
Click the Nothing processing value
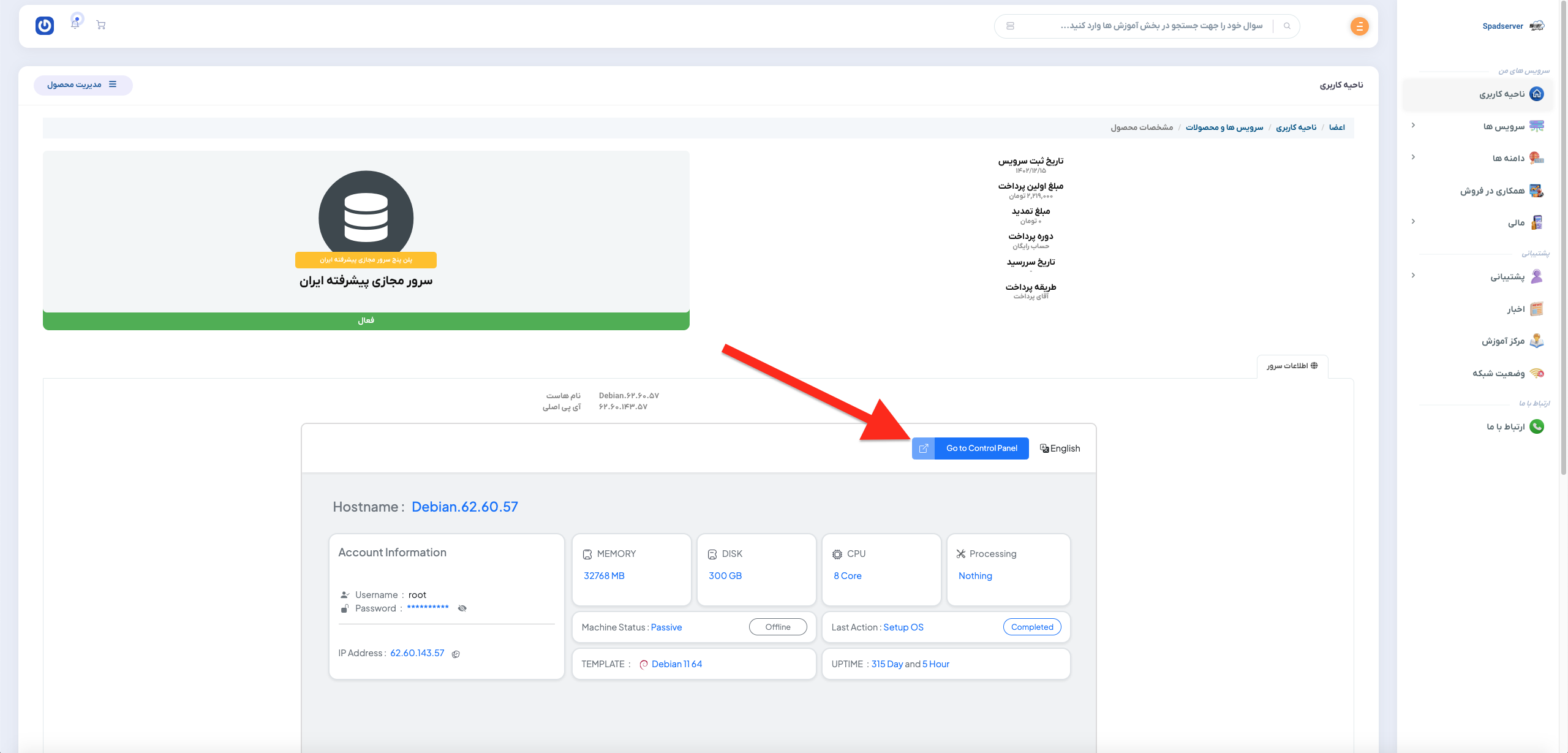pyautogui.click(x=975, y=576)
